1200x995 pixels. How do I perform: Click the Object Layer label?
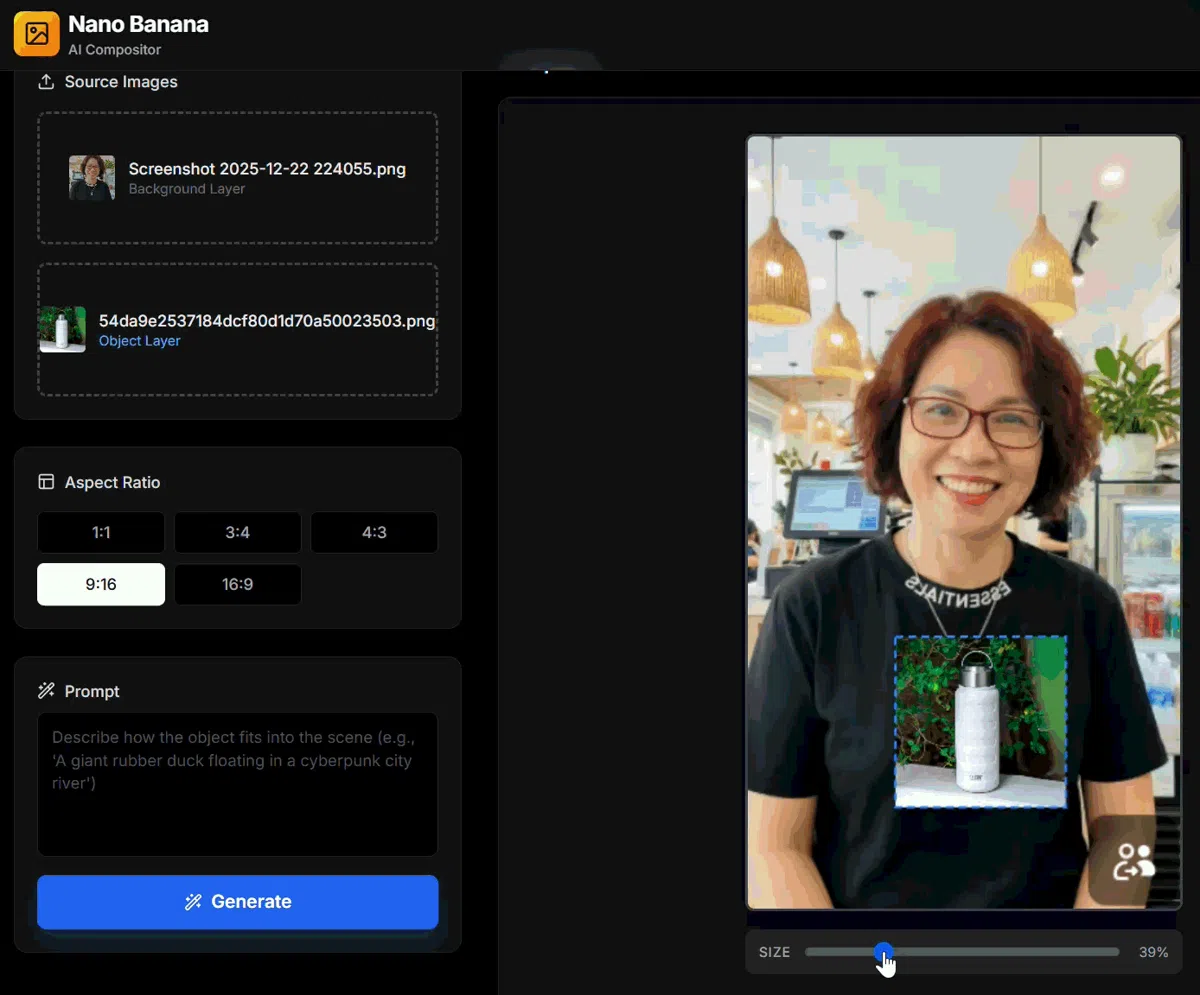pos(140,341)
